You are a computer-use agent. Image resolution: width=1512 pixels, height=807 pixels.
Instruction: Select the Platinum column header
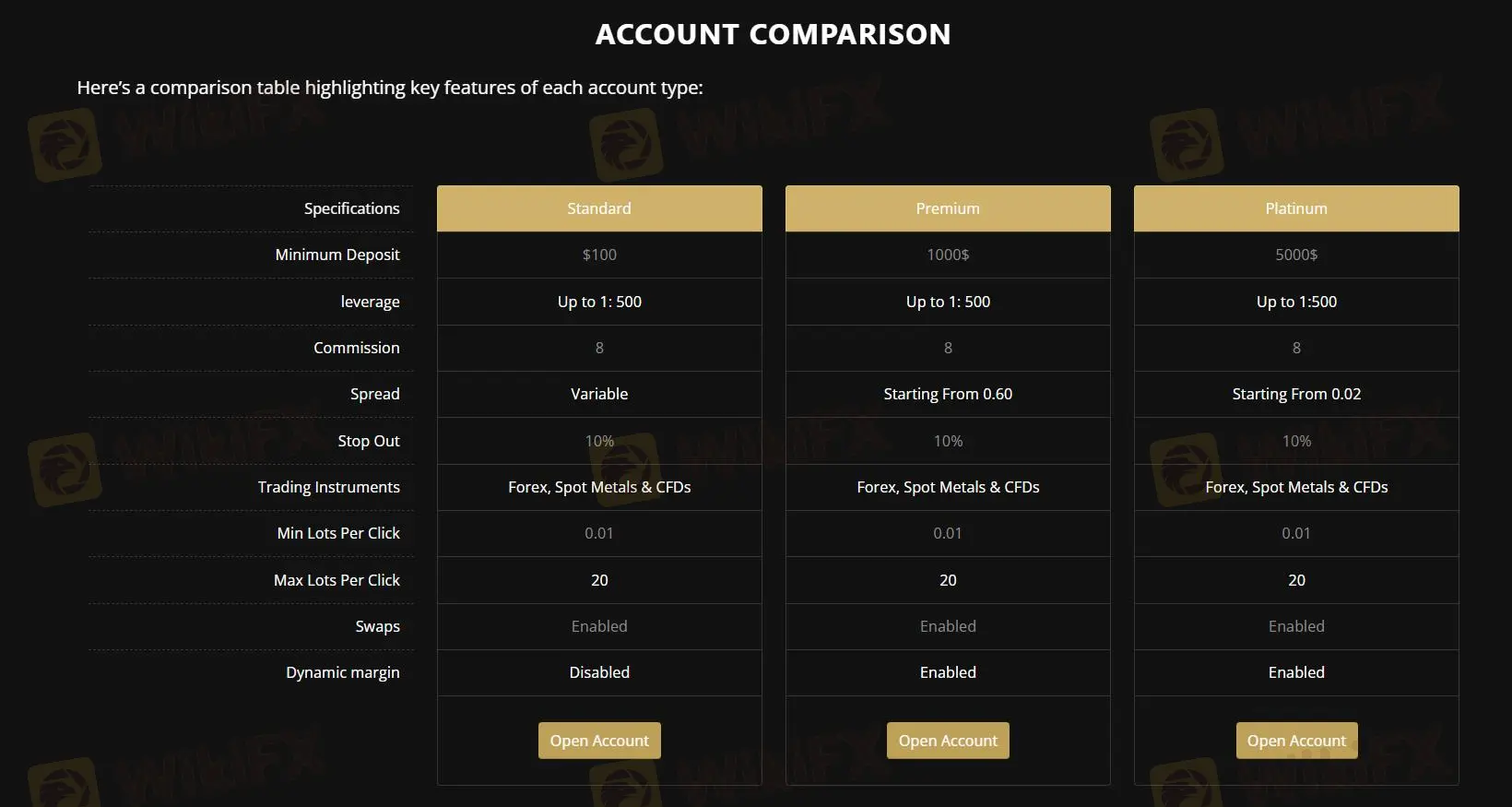(x=1295, y=208)
